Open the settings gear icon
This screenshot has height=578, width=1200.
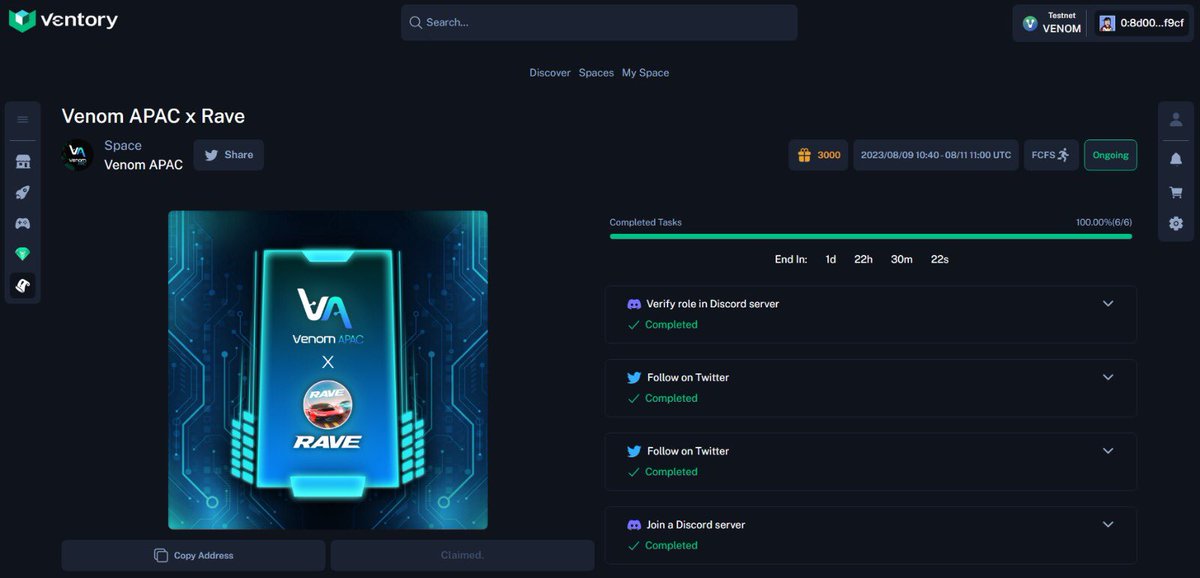click(x=1176, y=223)
